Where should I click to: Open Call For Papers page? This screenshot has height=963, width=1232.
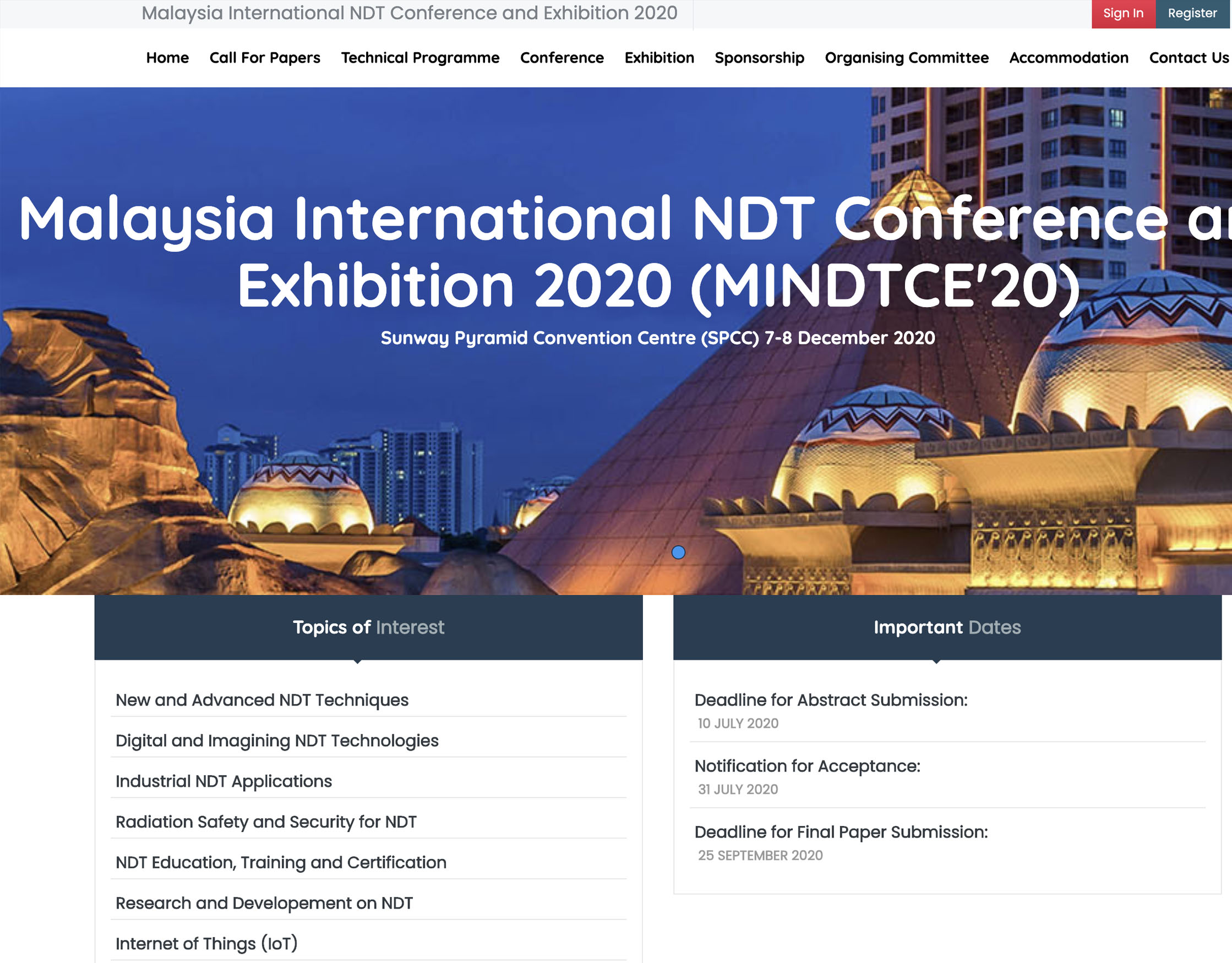[265, 58]
